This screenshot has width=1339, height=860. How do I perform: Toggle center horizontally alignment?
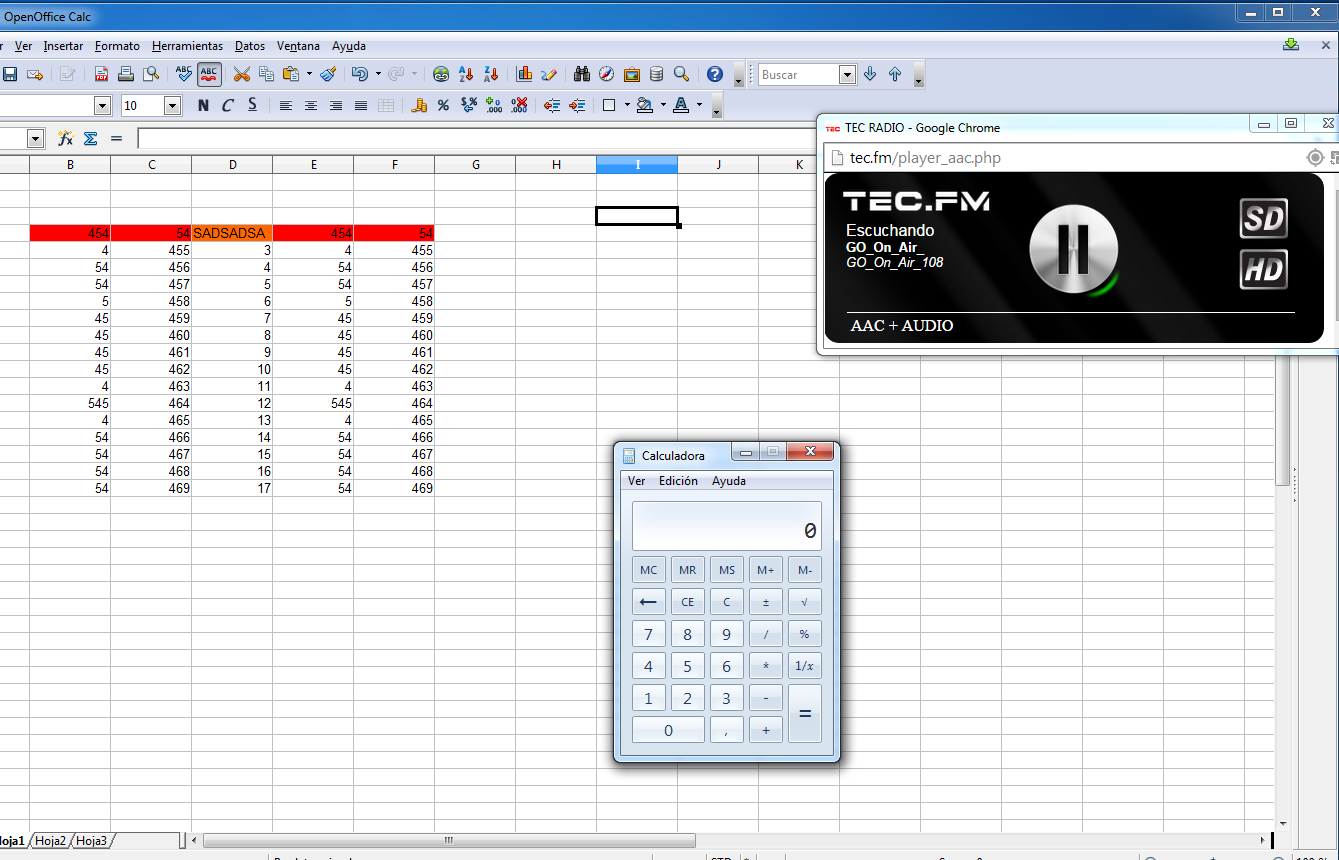311,105
